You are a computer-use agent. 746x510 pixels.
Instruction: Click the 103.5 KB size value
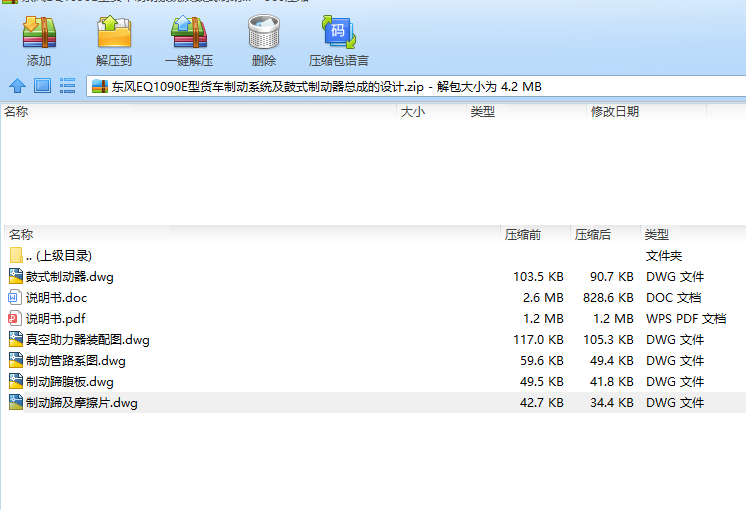pyautogui.click(x=538, y=276)
